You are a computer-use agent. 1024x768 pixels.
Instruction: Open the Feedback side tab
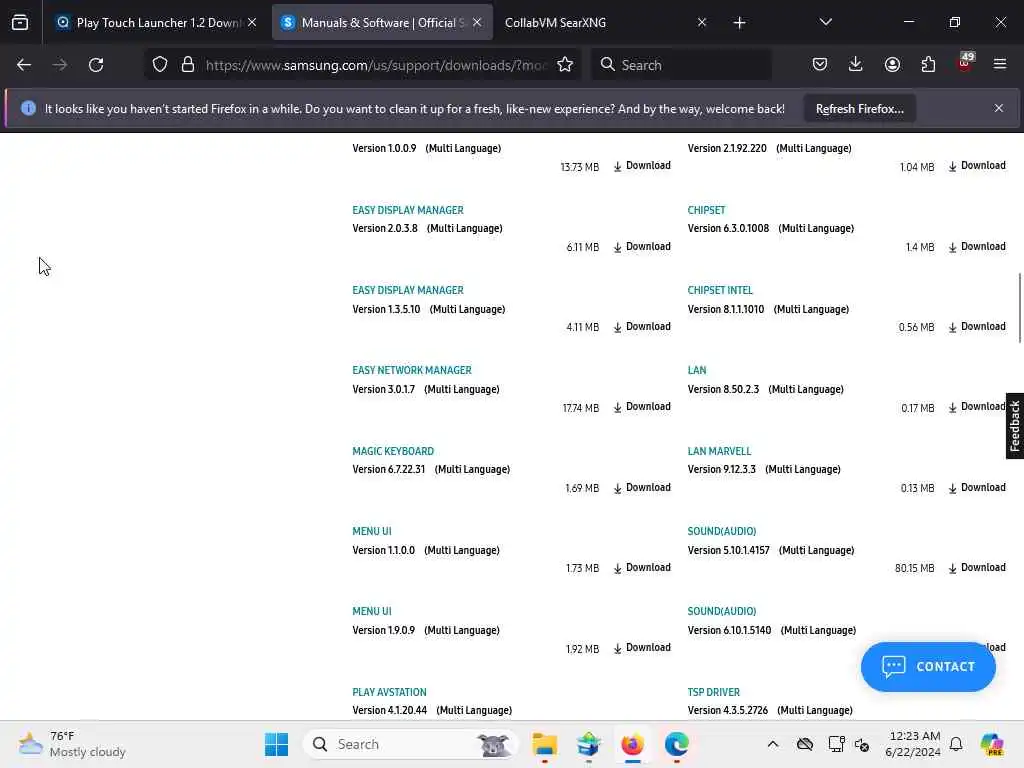click(x=1014, y=426)
